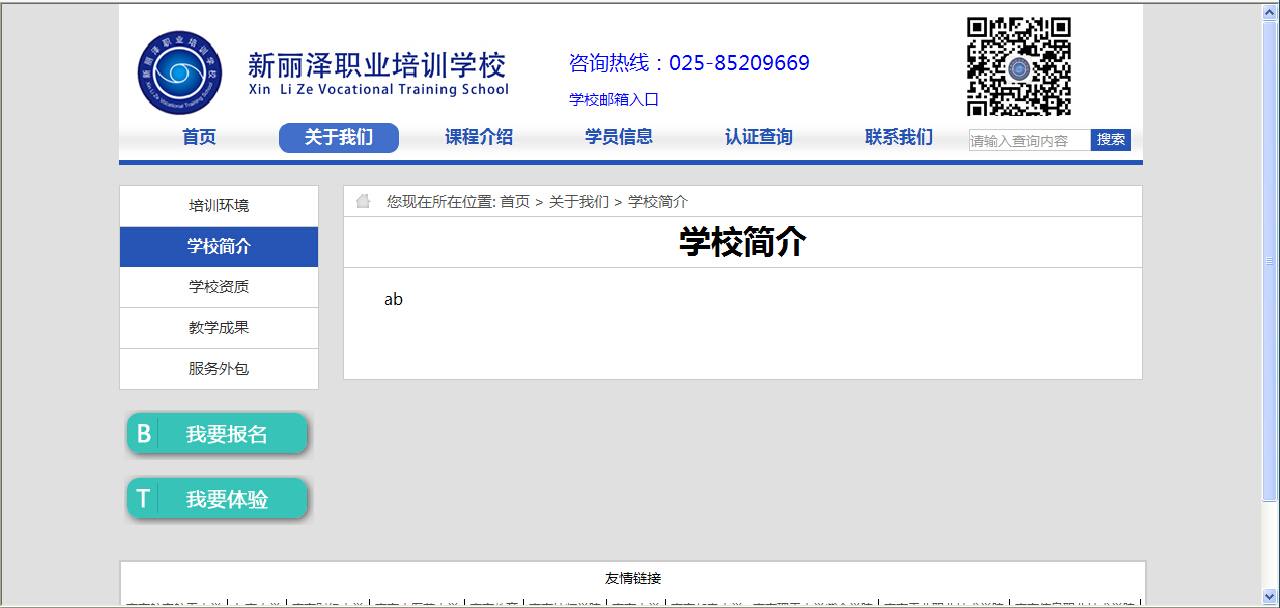Go to 认证查询 in the navigation bar
Image resolution: width=1280 pixels, height=608 pixels.
(x=759, y=138)
